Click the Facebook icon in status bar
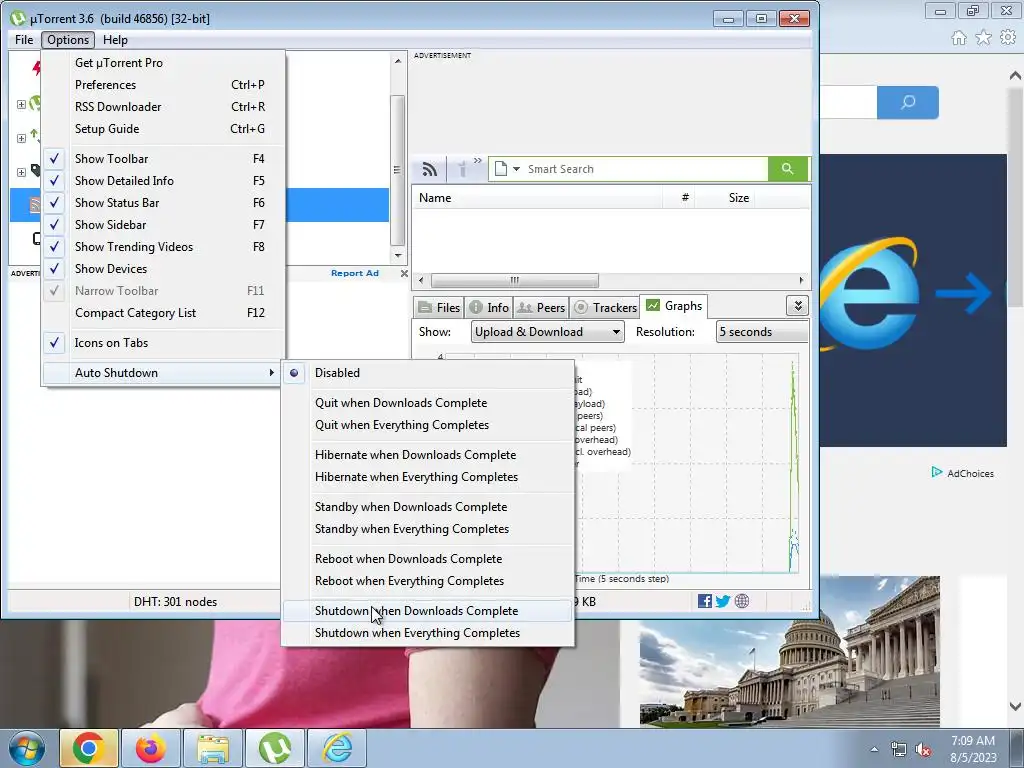This screenshot has width=1024, height=768. coord(705,601)
